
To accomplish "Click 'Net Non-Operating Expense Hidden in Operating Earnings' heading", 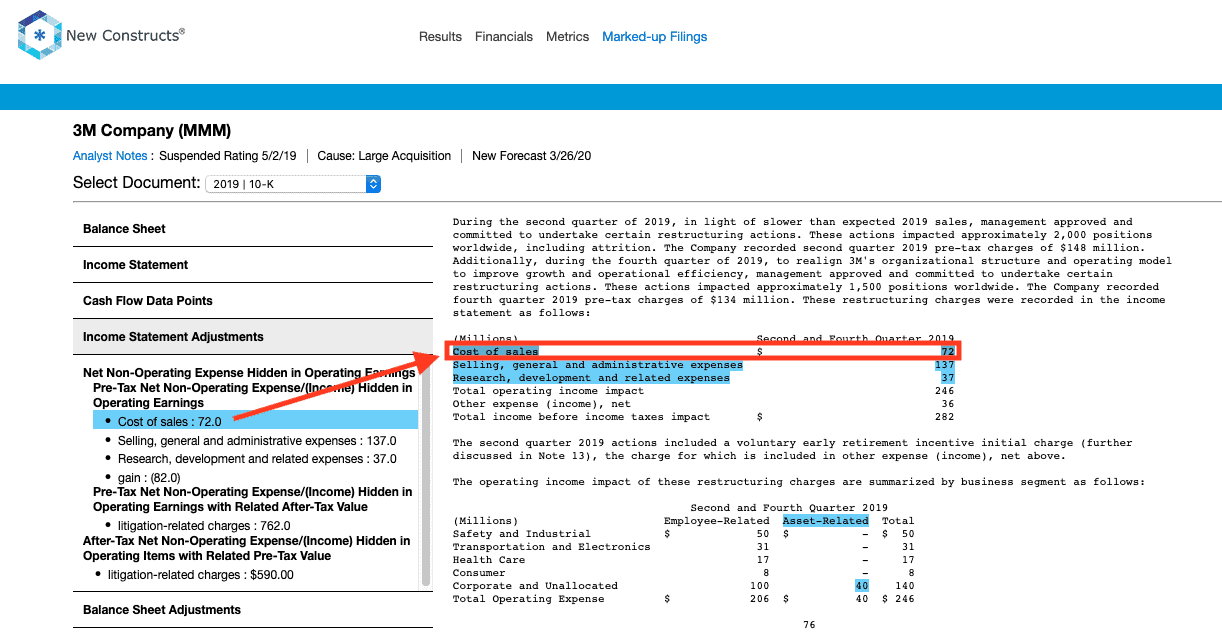I will pos(249,373).
